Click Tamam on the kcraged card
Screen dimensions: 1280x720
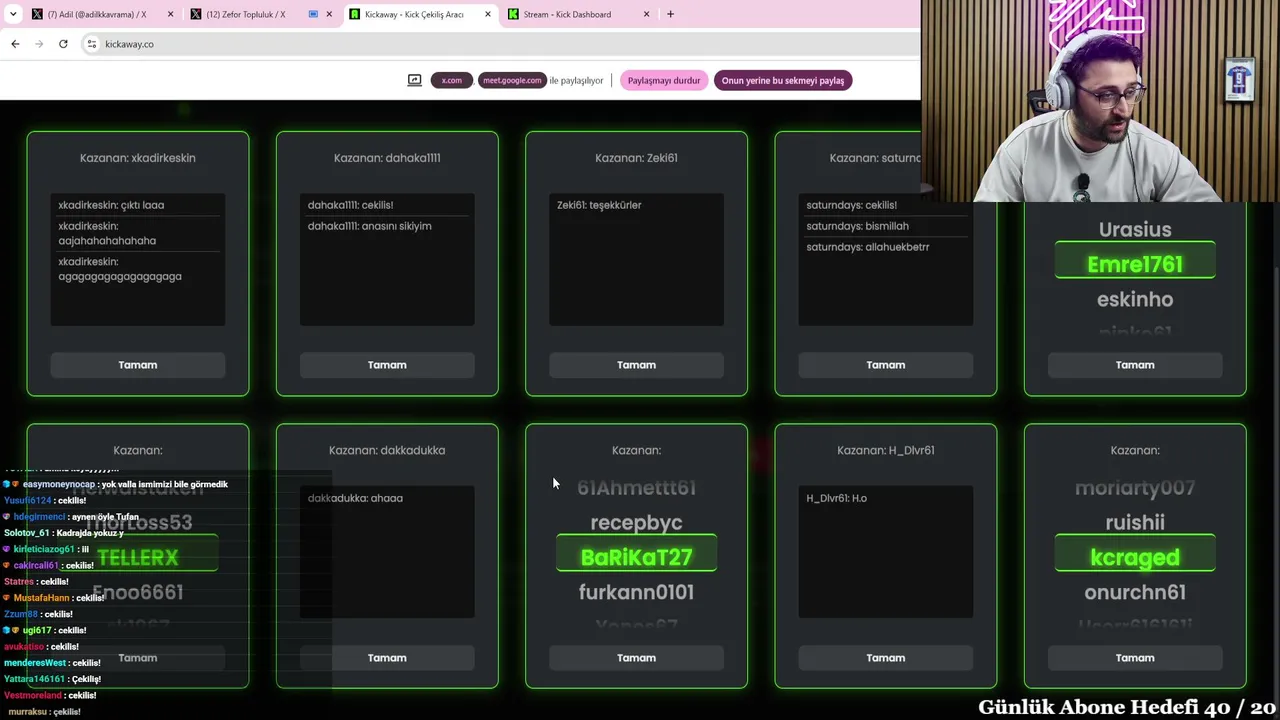point(1135,658)
